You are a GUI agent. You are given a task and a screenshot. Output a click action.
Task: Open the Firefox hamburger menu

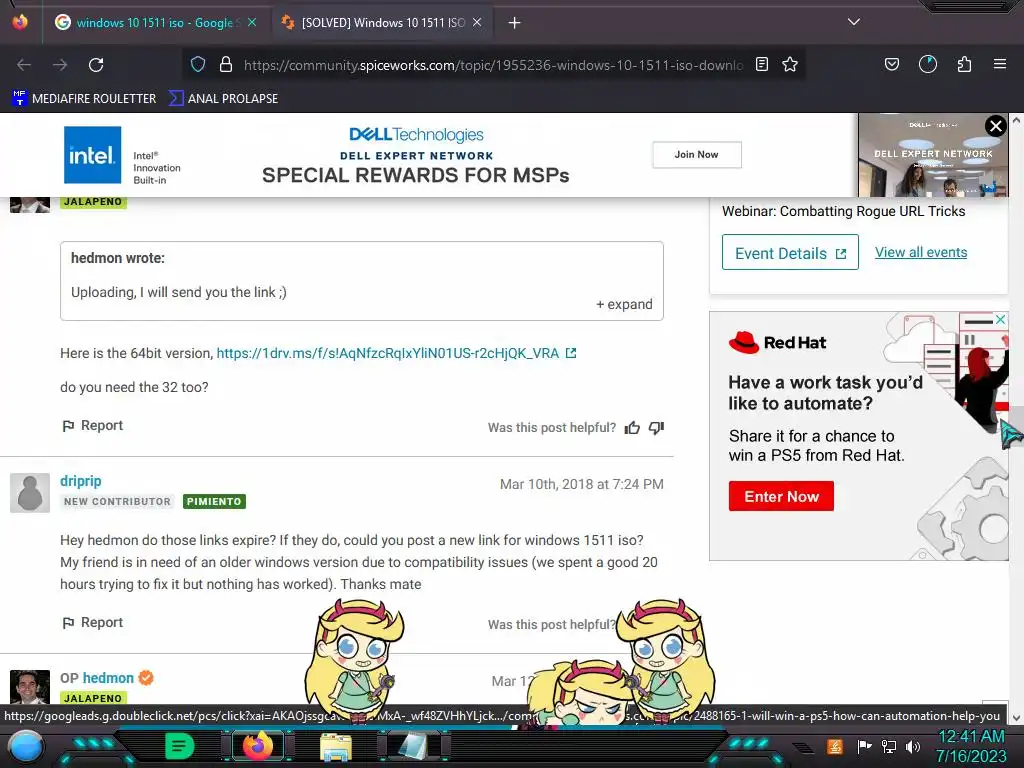point(1000,64)
